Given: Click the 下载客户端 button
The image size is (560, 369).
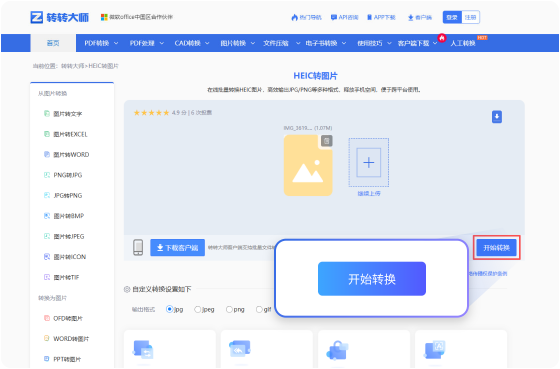Looking at the screenshot, I should pyautogui.click(x=178, y=248).
